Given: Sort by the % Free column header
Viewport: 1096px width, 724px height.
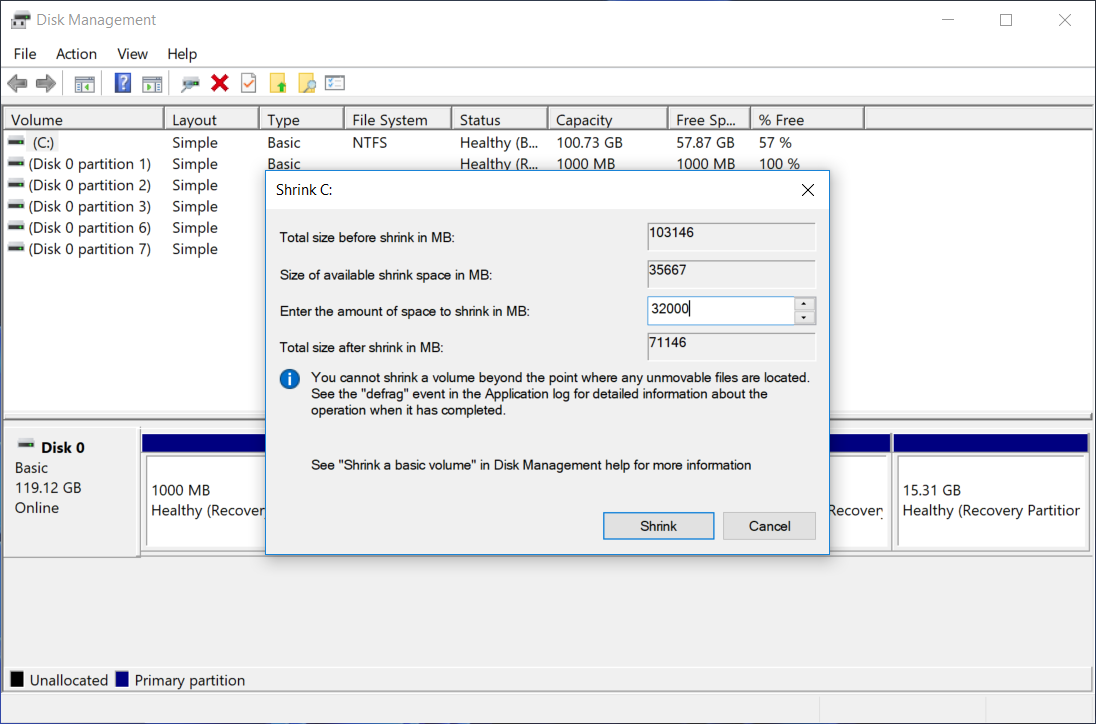Looking at the screenshot, I should pyautogui.click(x=808, y=120).
